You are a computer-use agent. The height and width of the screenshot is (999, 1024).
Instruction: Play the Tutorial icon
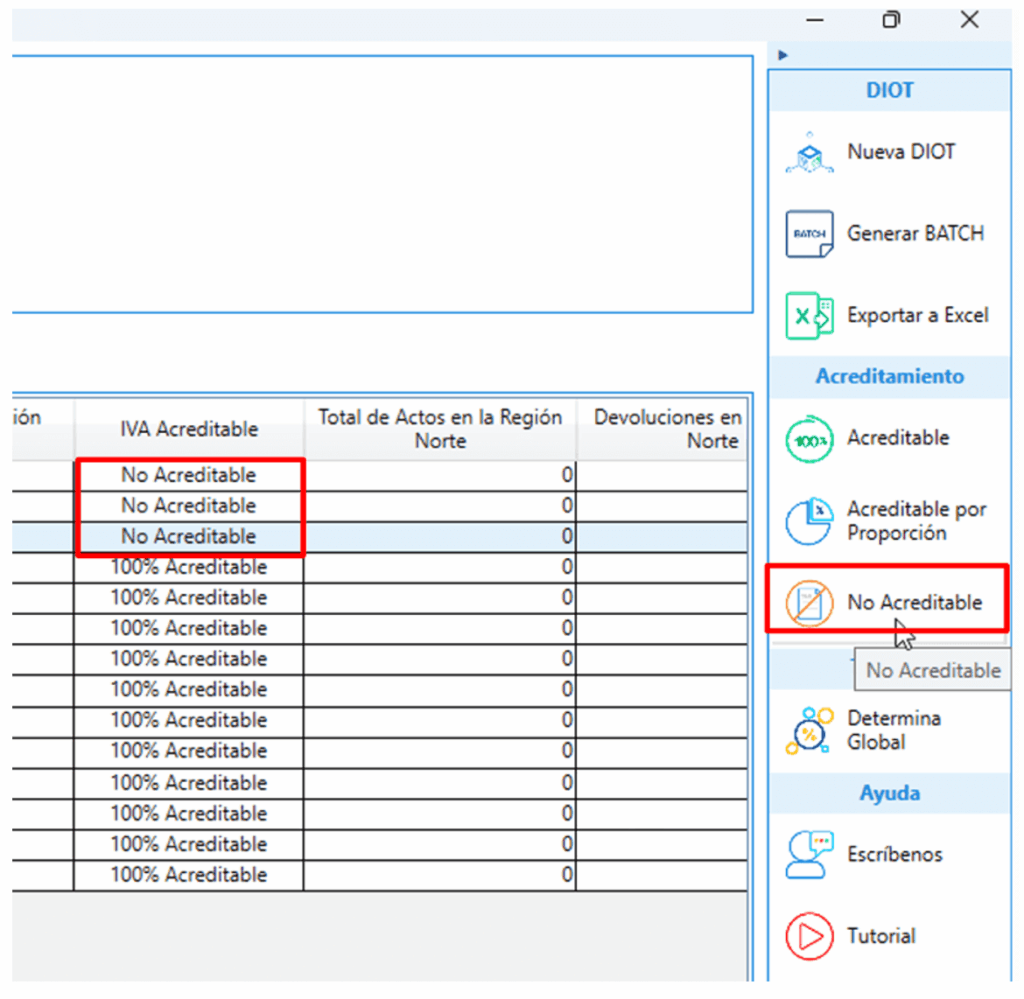(x=809, y=937)
